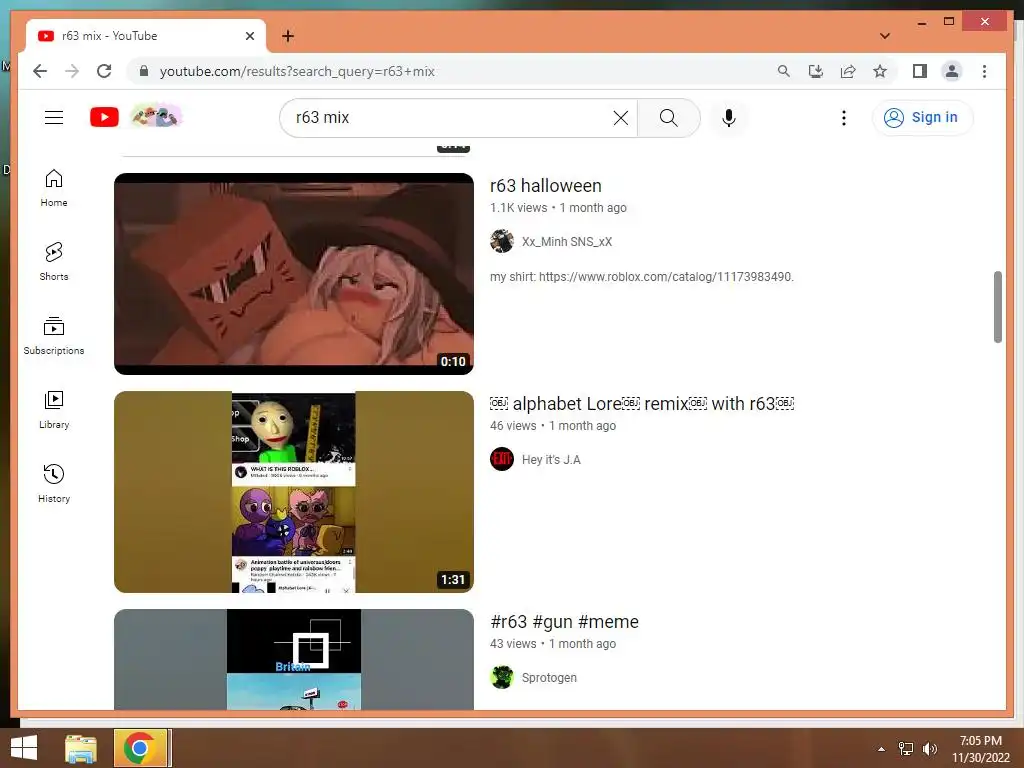Click the network tray icon

906,749
